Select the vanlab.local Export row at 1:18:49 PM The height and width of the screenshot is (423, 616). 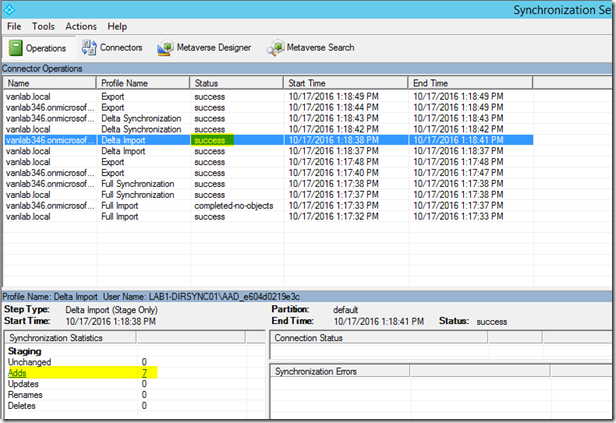pyautogui.click(x=269, y=97)
